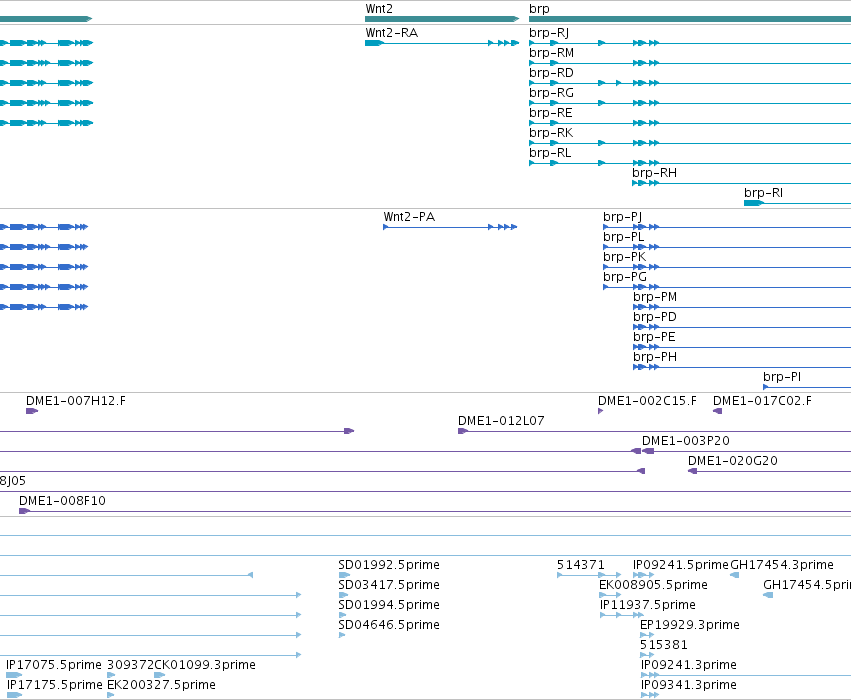Click the SD03417.5prime EST label
The height and width of the screenshot is (700, 851).
point(389,585)
